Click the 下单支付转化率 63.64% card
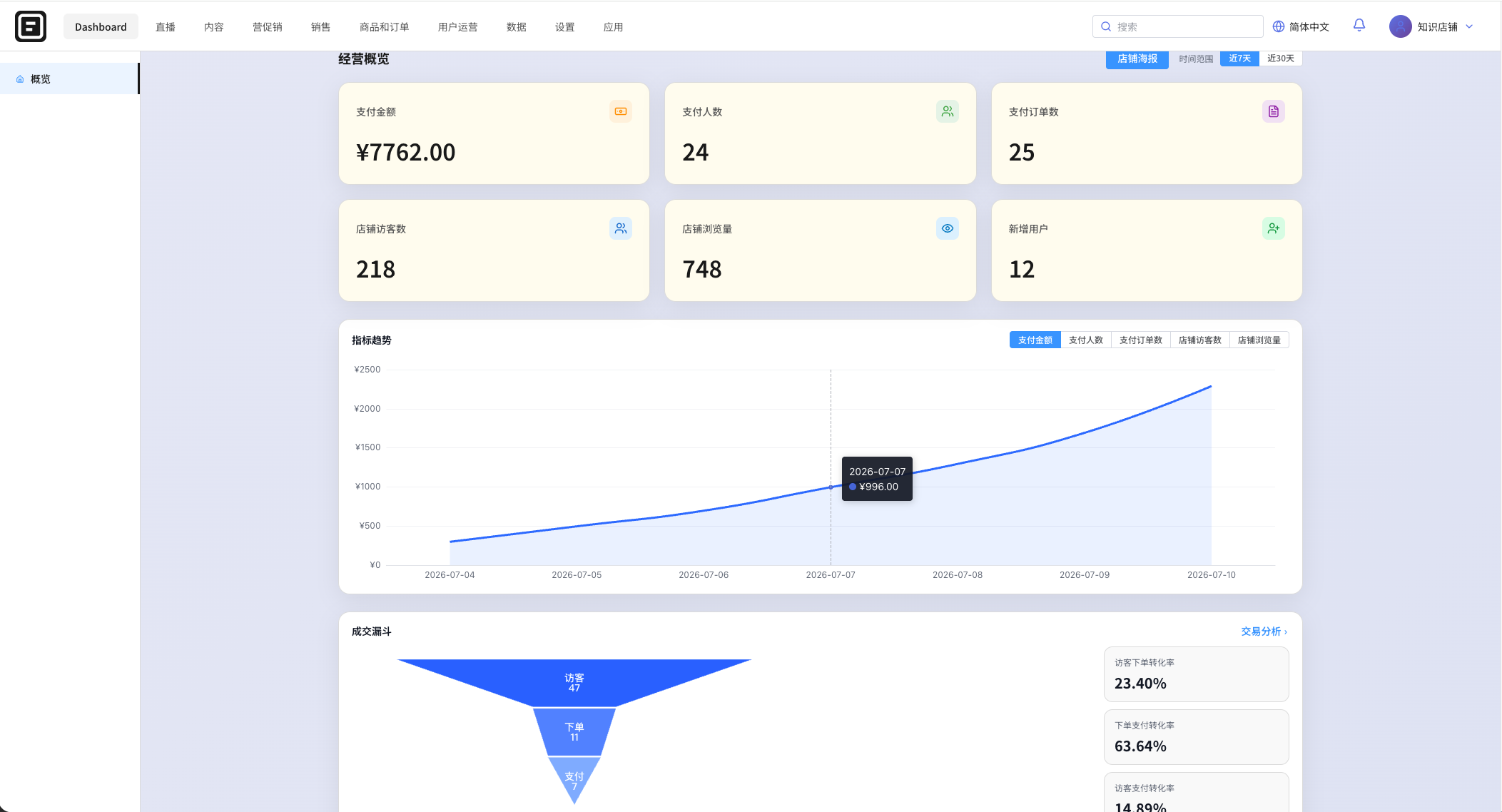Viewport: 1502px width, 812px height. tap(1197, 737)
